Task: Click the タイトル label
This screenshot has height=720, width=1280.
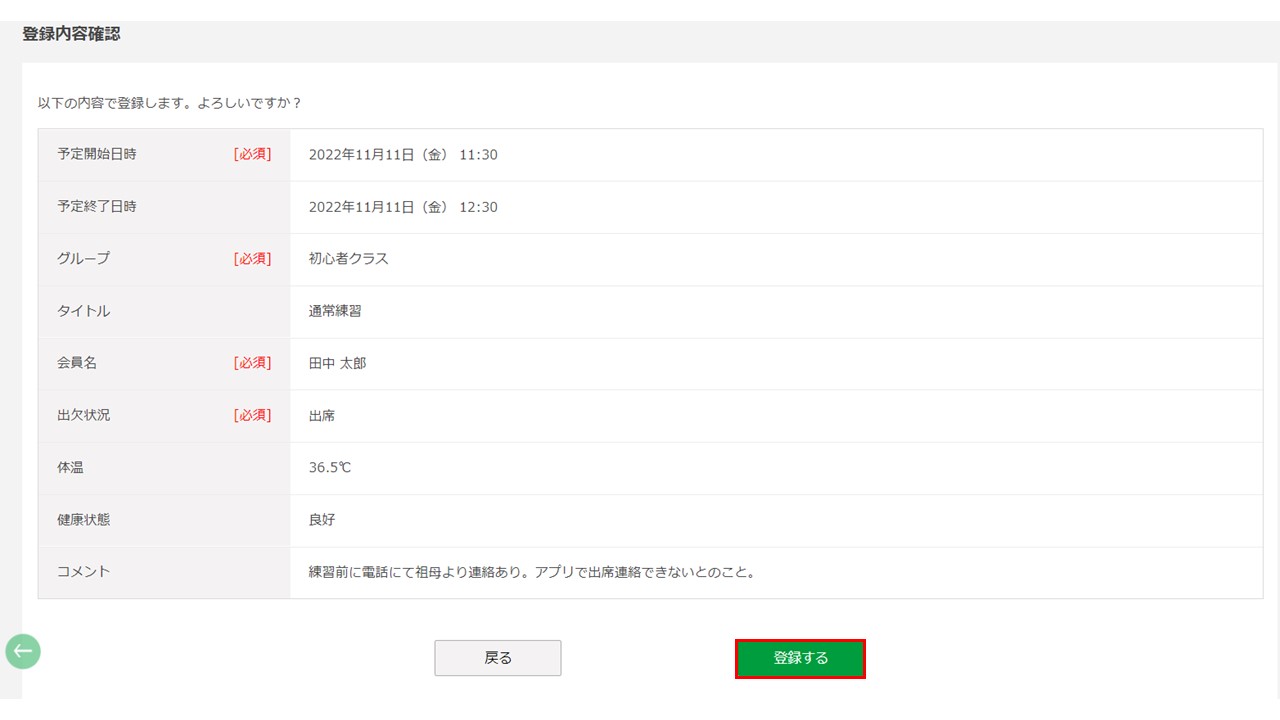Action: coord(84,311)
